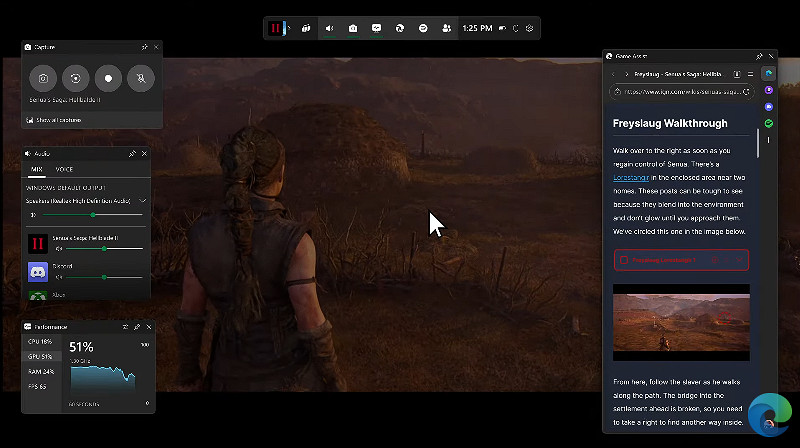The image size is (800, 448).
Task: Expand the Windows default output device dropdown
Action: 143,200
